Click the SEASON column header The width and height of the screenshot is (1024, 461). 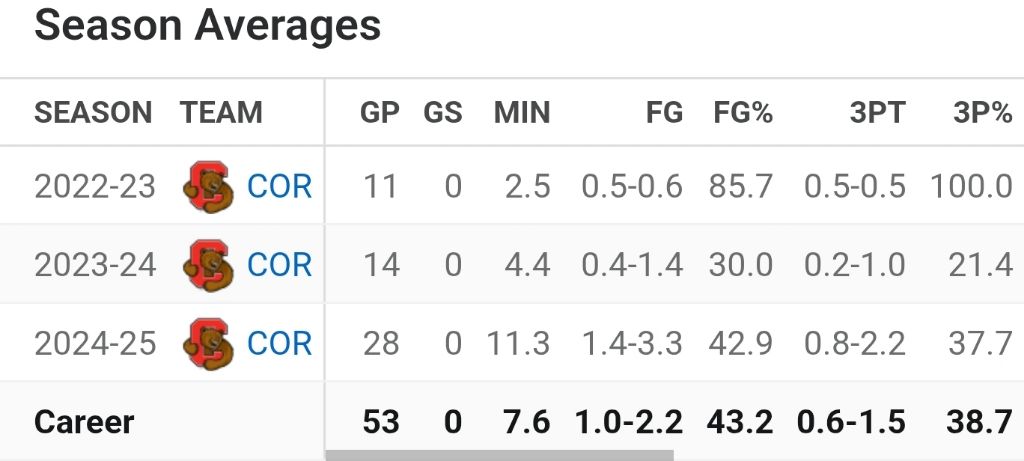click(x=93, y=113)
